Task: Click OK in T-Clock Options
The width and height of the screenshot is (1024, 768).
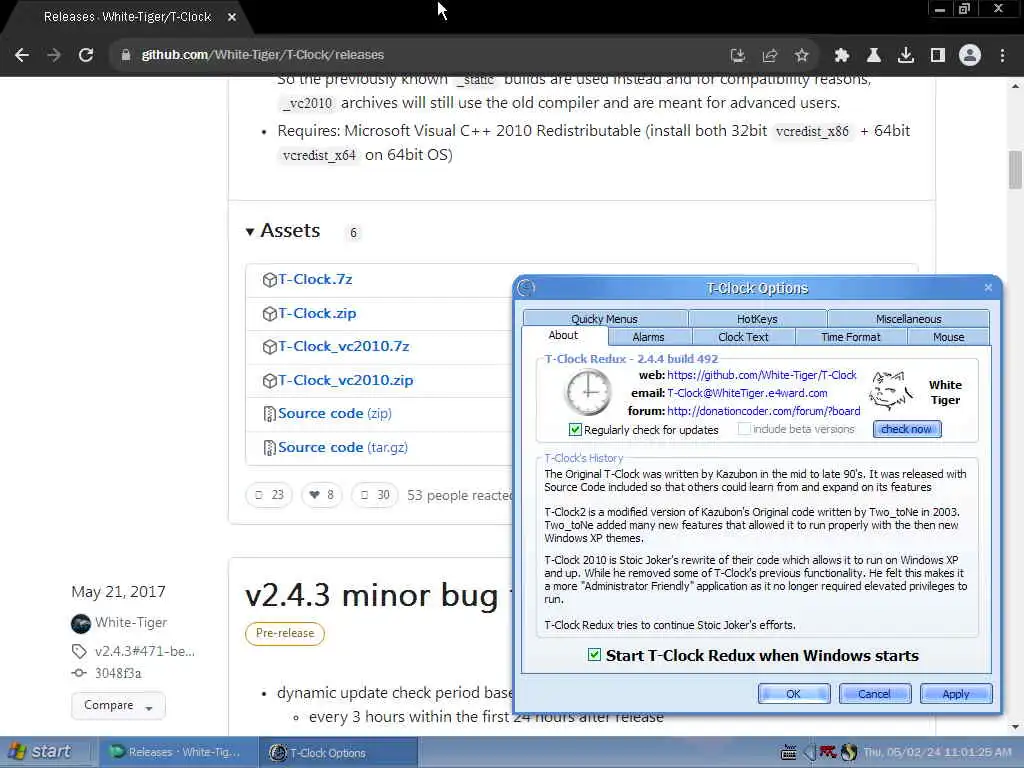Action: [793, 694]
